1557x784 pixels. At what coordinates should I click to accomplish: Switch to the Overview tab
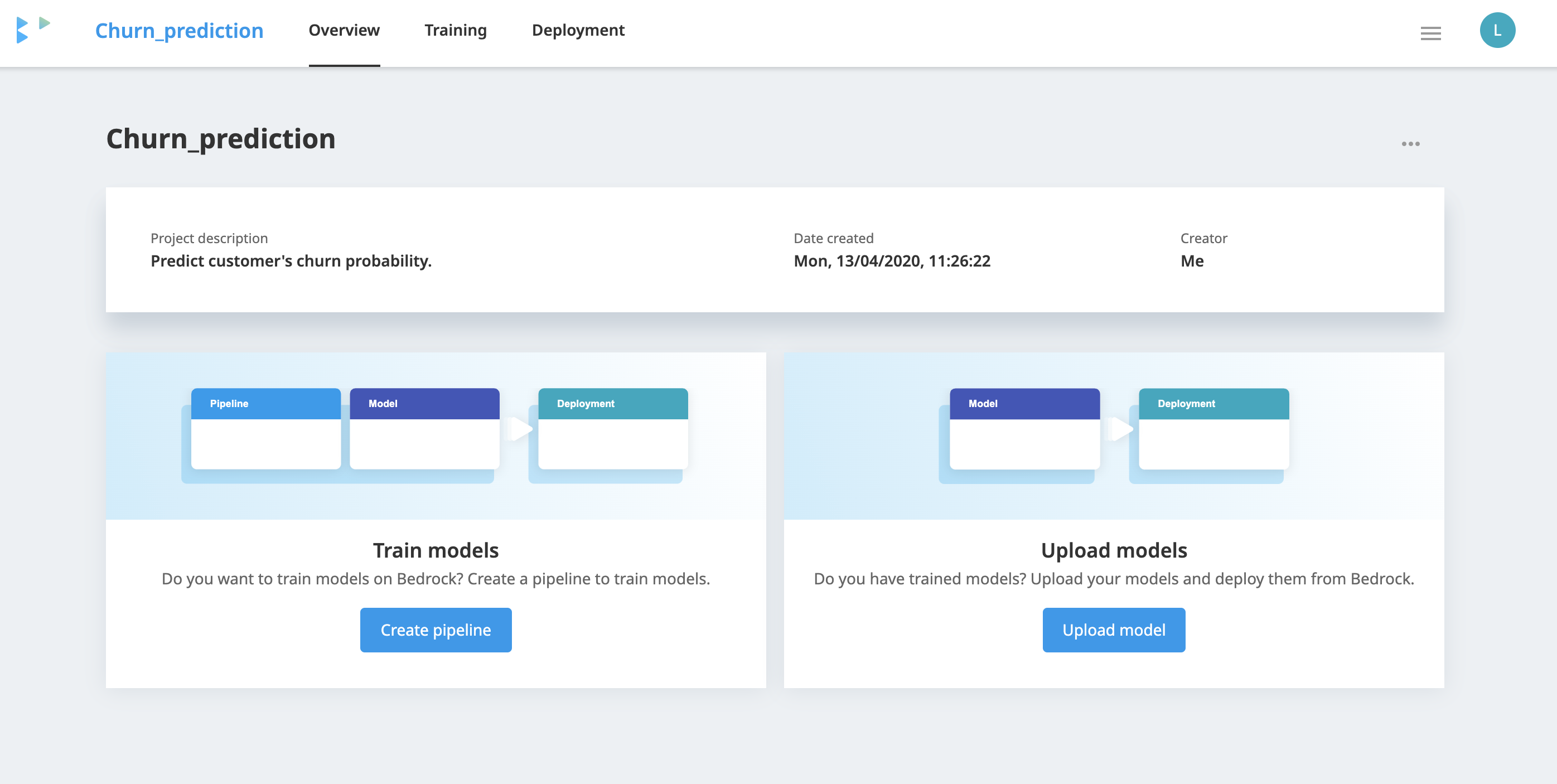(344, 30)
